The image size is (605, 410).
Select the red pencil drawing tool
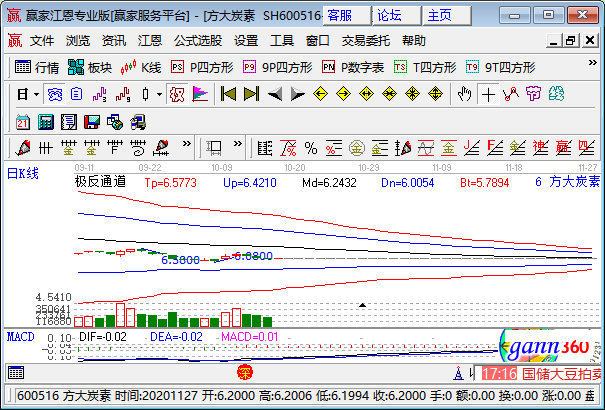(23, 148)
